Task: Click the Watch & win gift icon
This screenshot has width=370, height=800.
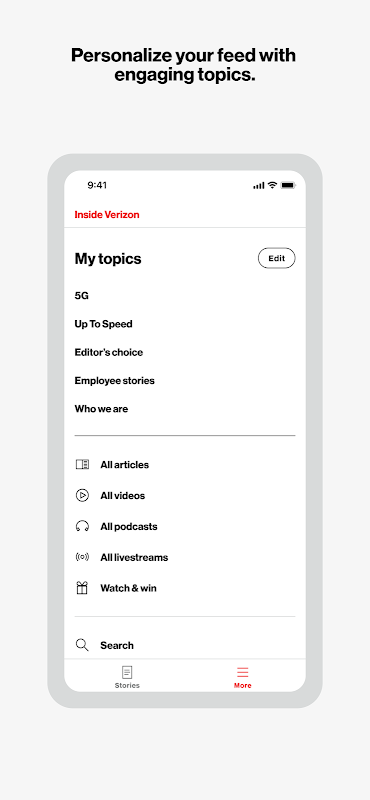Action: (82, 588)
